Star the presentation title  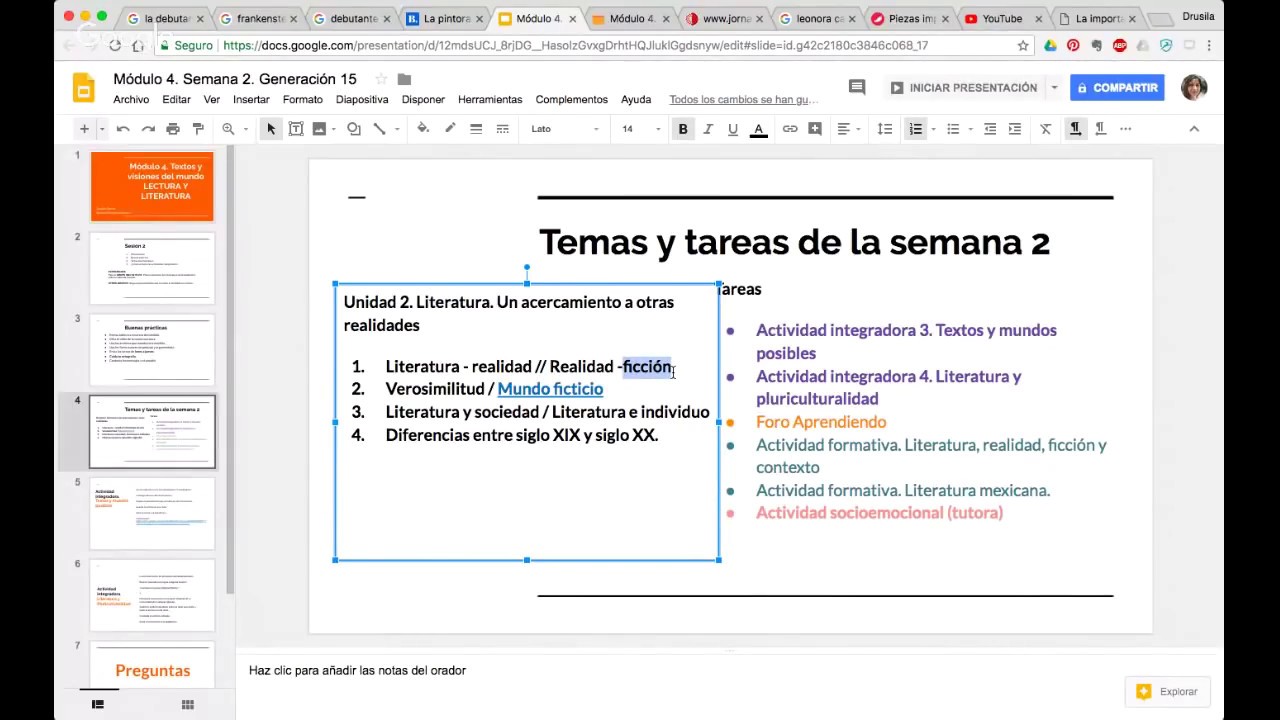[381, 80]
